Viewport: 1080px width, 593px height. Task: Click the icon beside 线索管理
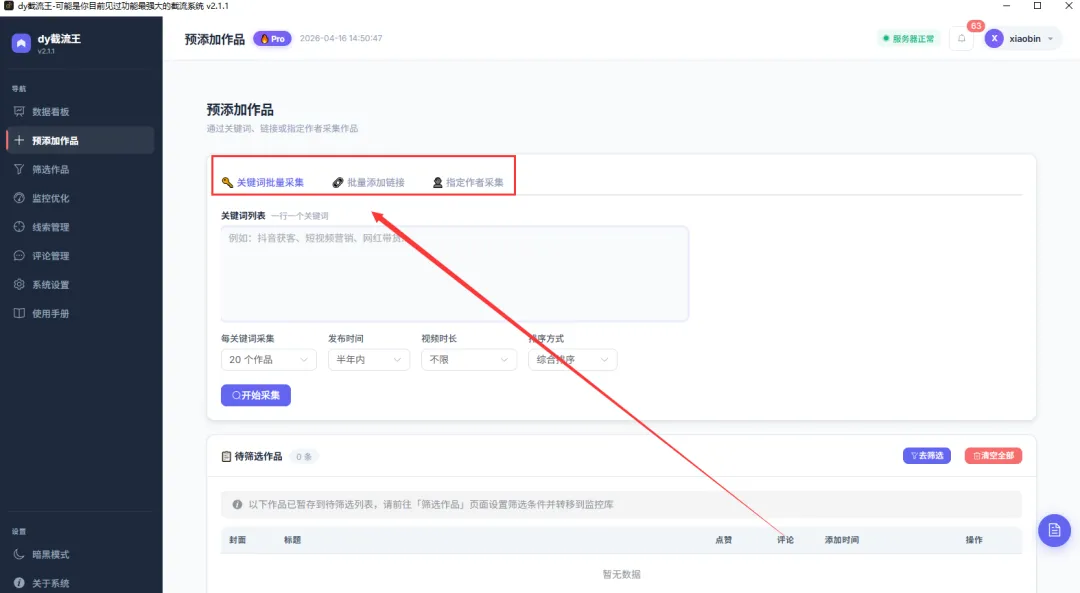tap(19, 227)
